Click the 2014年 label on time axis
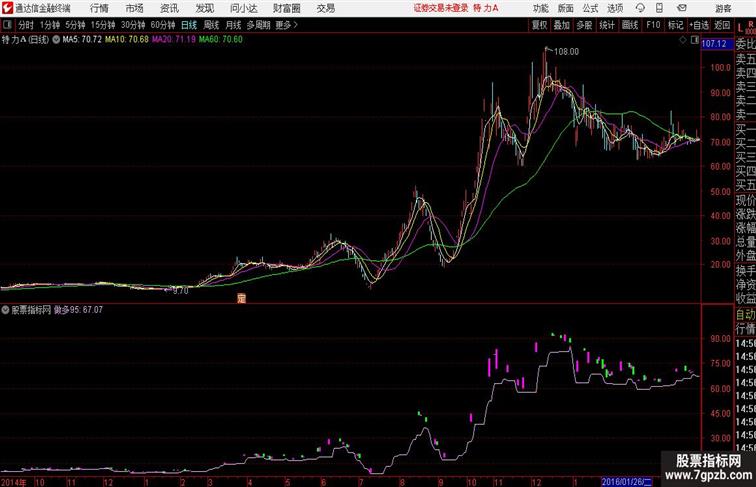This screenshot has width=756, height=487. tap(14, 482)
